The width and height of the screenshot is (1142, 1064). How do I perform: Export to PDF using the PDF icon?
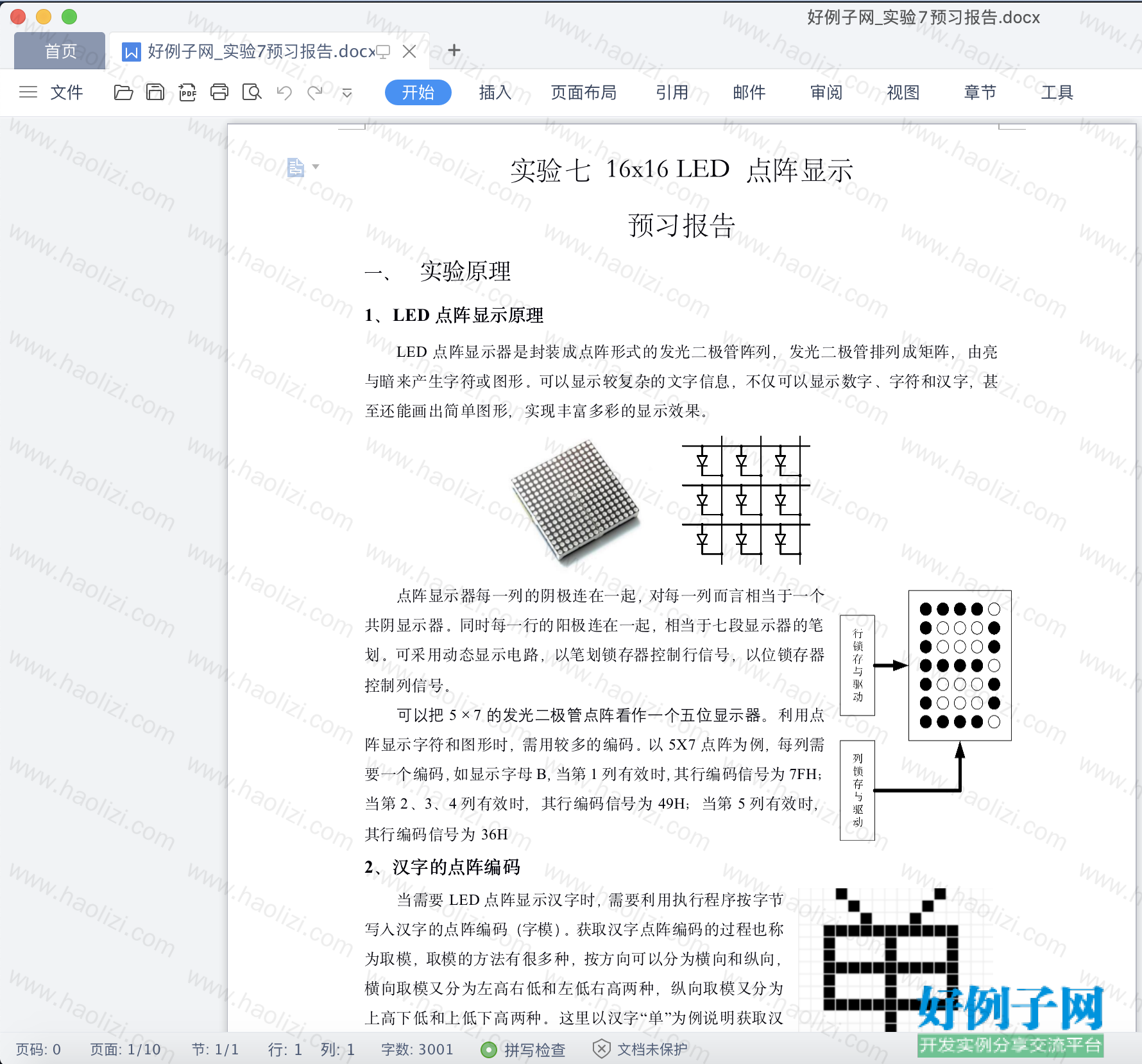tap(187, 92)
